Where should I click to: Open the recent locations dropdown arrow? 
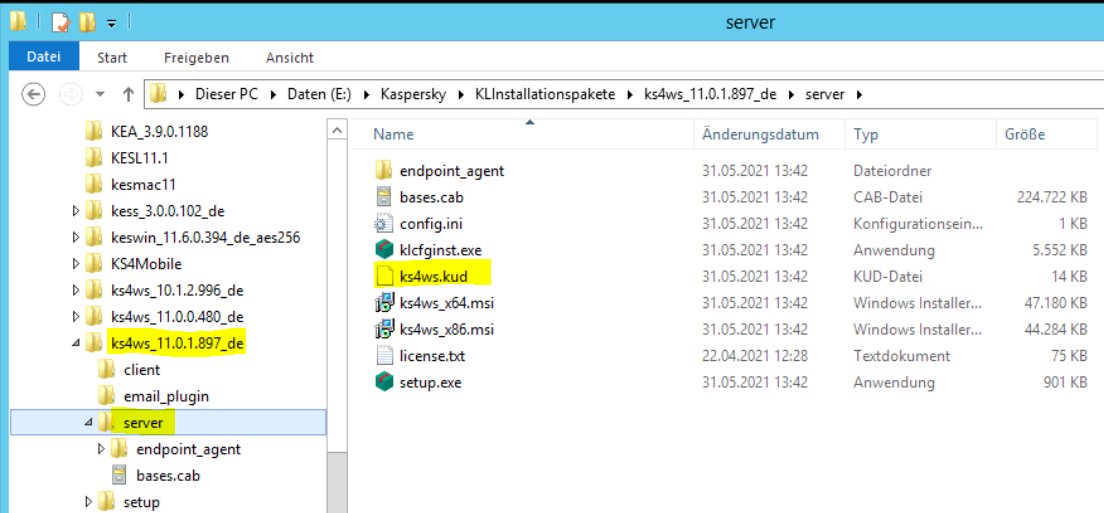pyautogui.click(x=101, y=94)
